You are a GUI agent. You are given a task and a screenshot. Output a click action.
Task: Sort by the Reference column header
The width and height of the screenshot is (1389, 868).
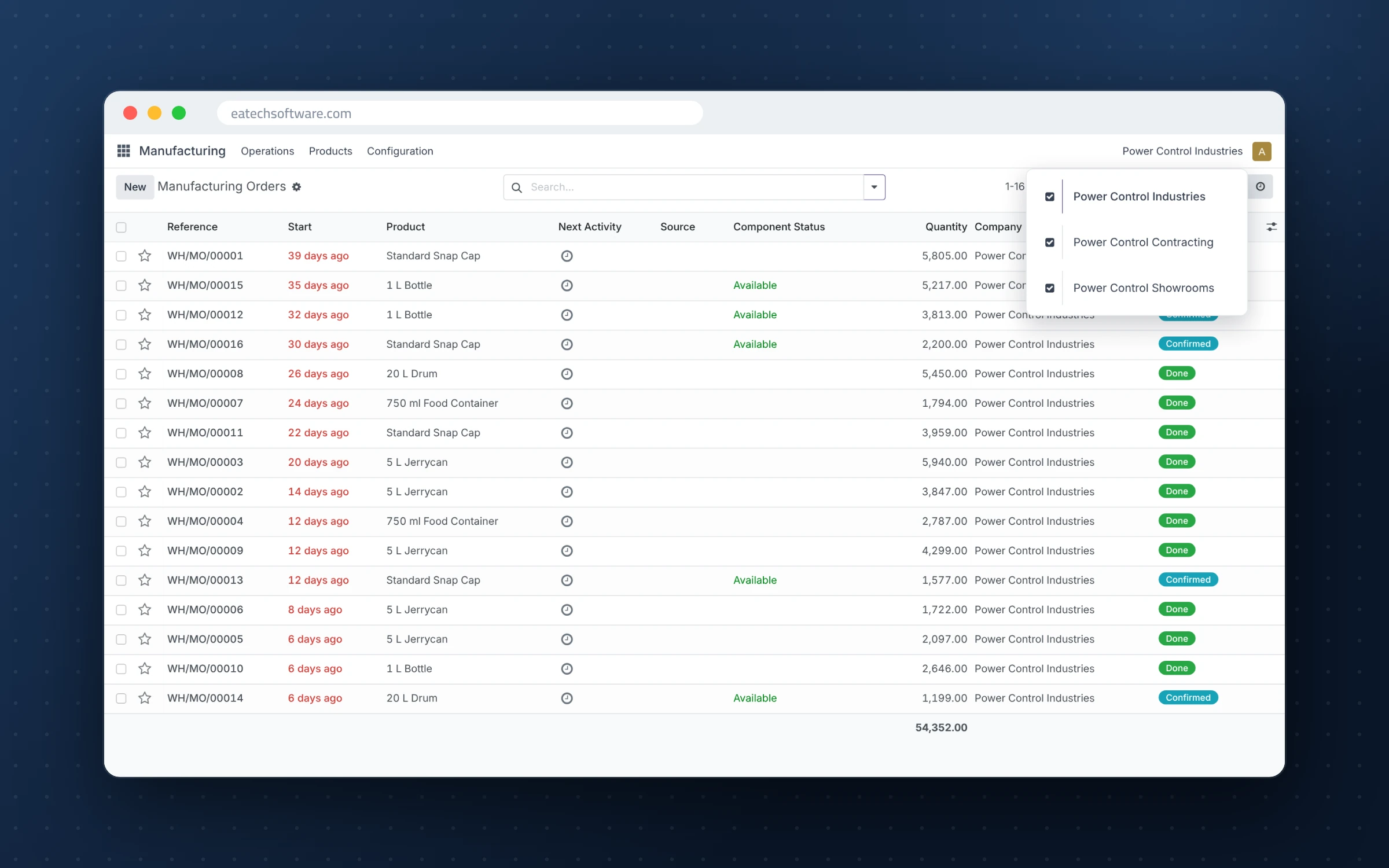192,227
